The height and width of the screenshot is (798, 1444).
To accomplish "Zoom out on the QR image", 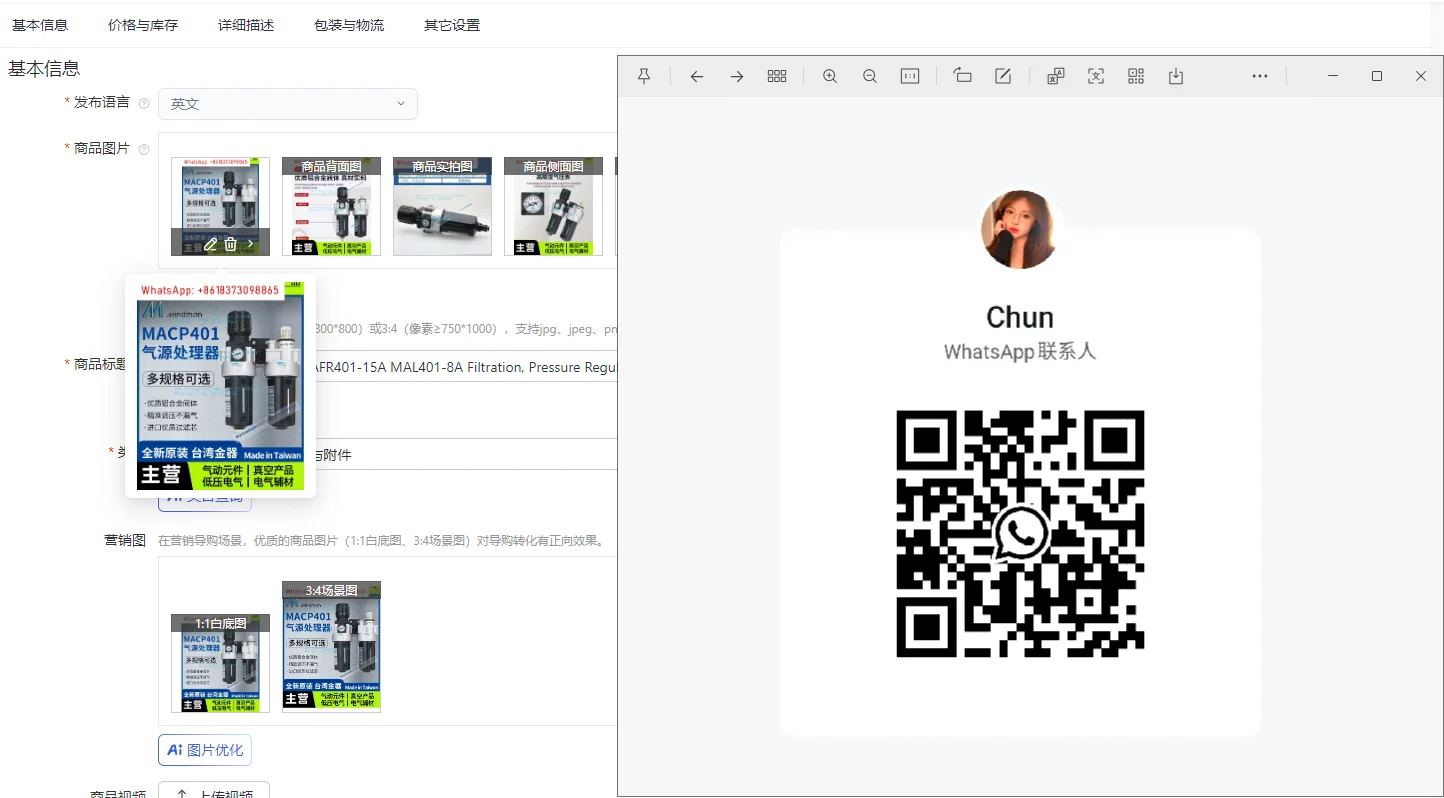I will pos(870,76).
